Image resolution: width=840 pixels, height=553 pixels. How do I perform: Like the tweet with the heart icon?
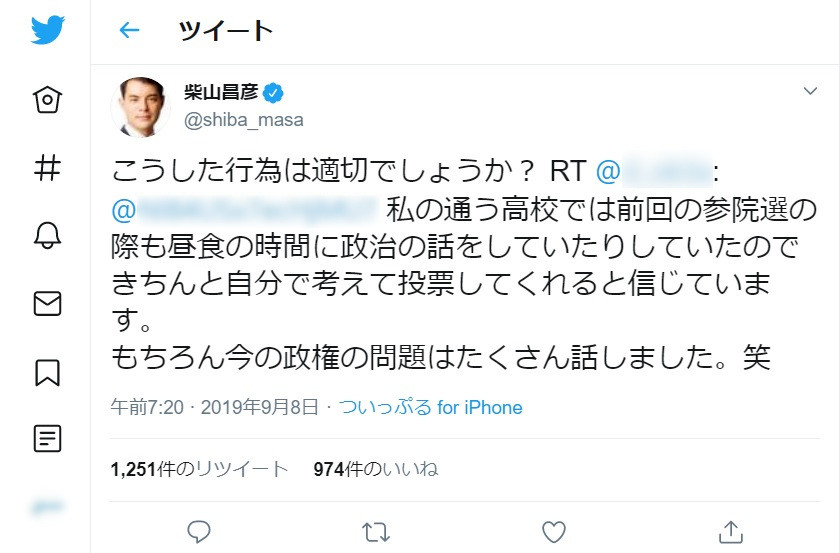553,530
